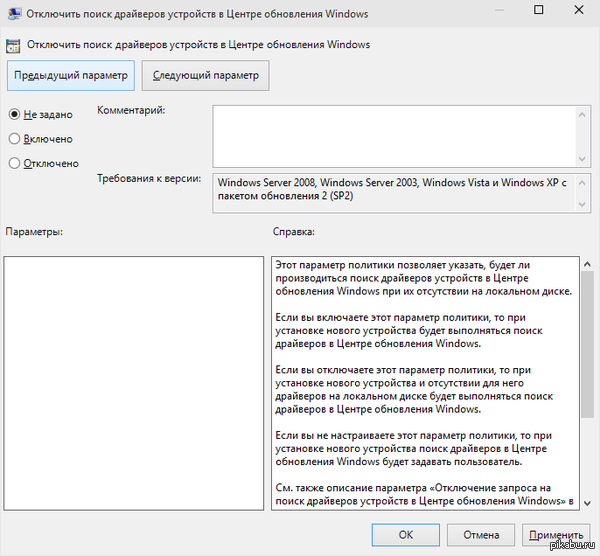Go to 'Предыдущий параметр'

point(71,75)
